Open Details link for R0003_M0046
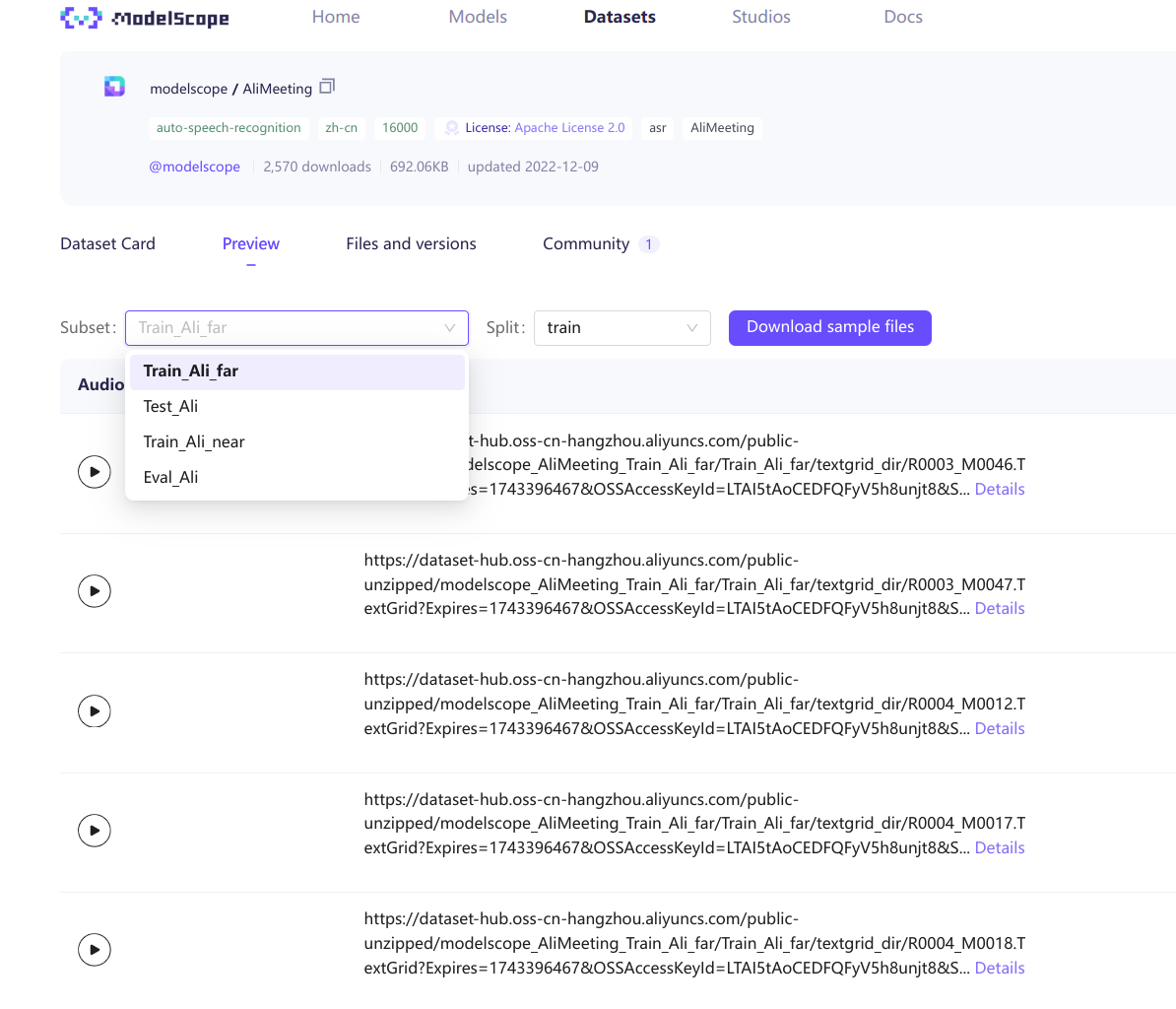 click(999, 489)
